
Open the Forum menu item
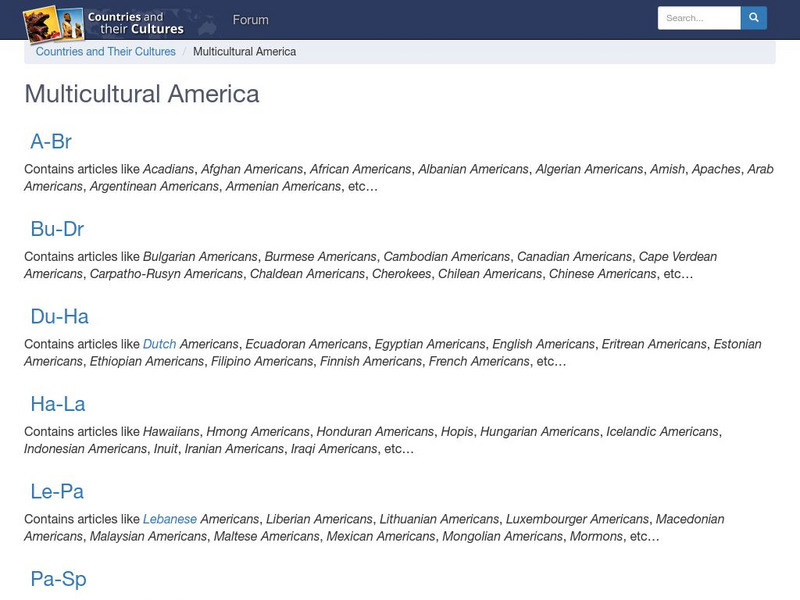click(x=250, y=20)
